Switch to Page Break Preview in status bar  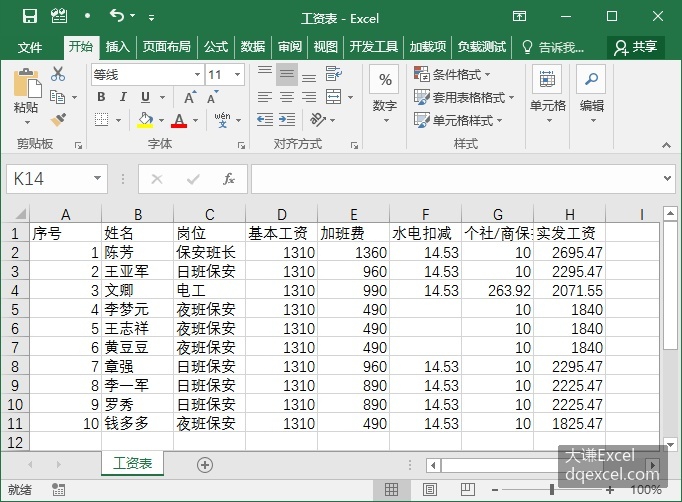[468, 490]
